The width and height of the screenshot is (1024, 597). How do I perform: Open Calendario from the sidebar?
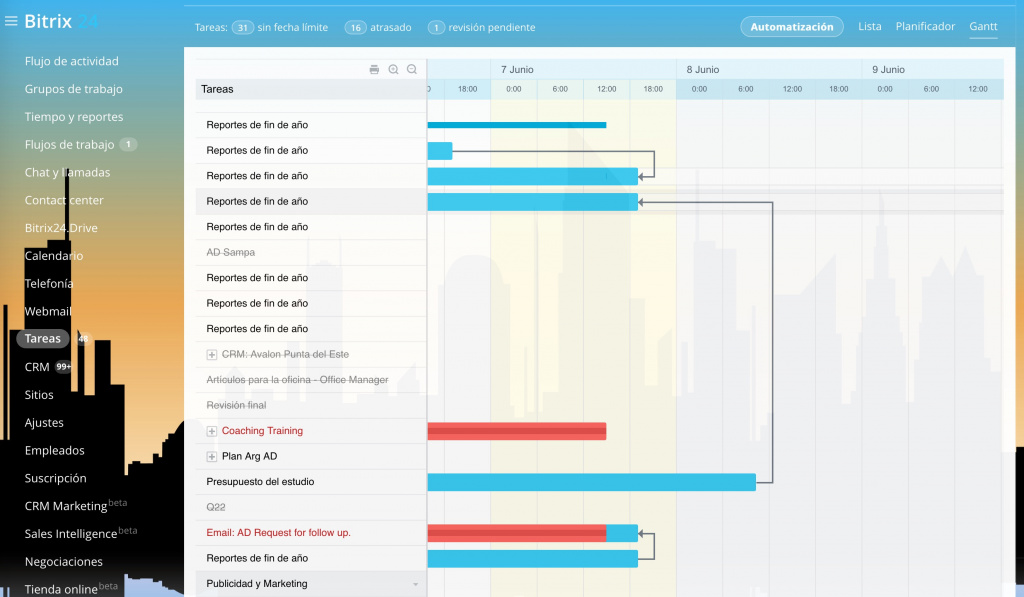(54, 256)
